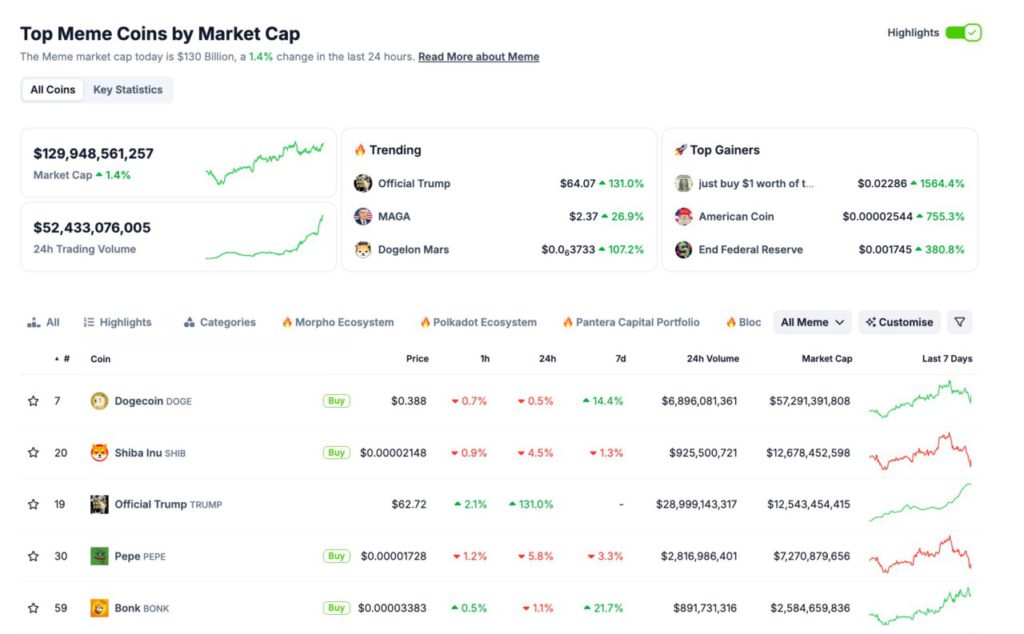The image size is (1024, 634).
Task: Open the Customise options button
Action: click(899, 322)
